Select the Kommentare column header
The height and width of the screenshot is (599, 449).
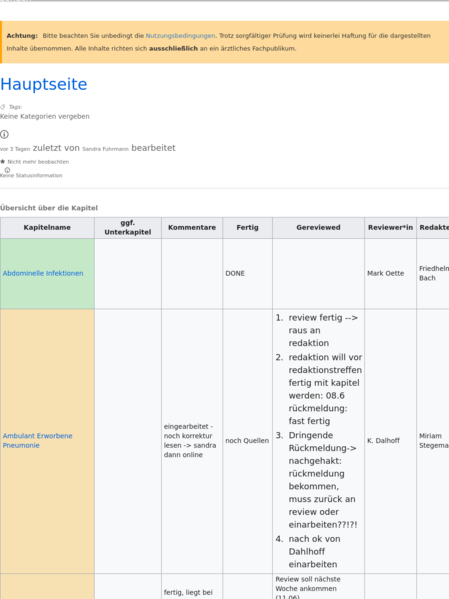[x=192, y=228]
